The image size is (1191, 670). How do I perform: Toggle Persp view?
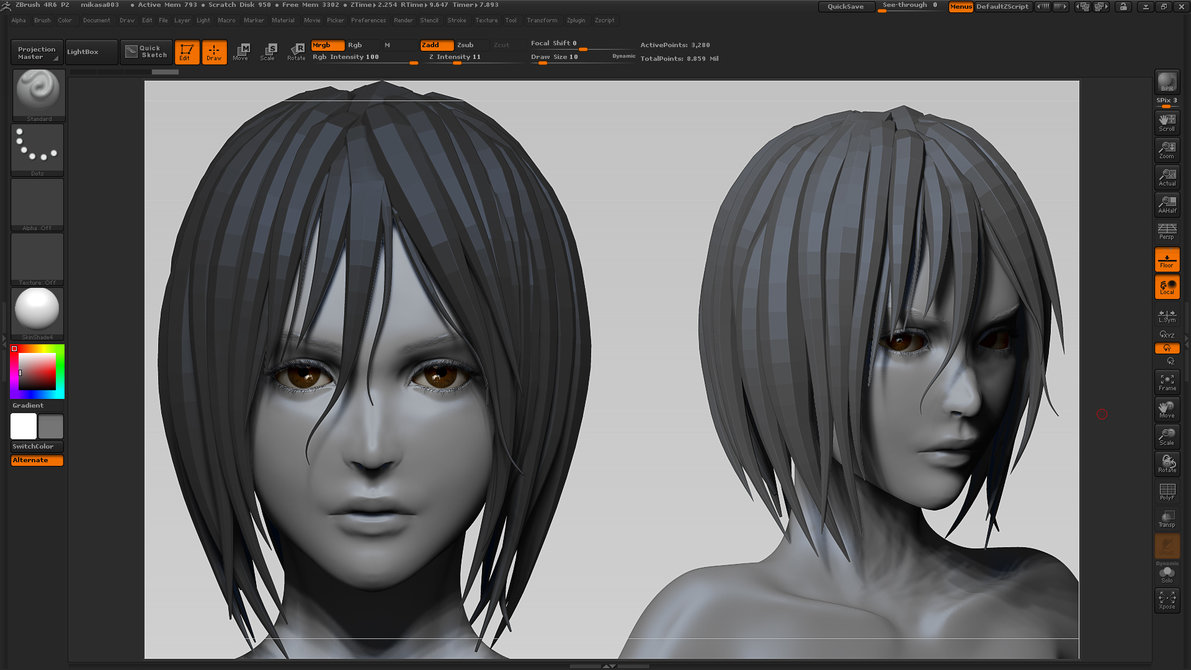click(1166, 231)
